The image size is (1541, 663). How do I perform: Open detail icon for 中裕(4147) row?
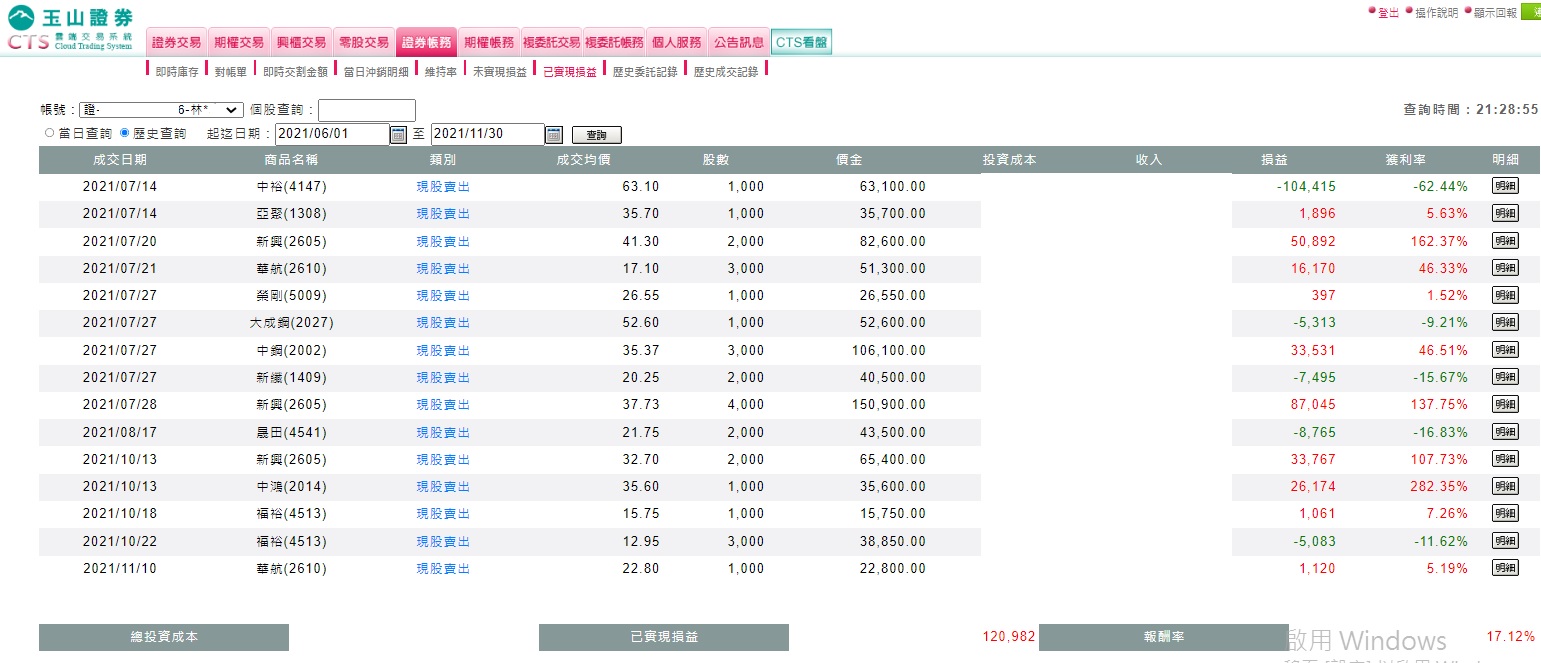[1505, 186]
